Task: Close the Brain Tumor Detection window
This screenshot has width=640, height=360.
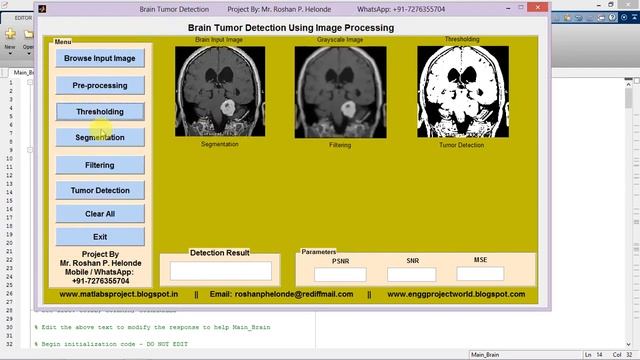Action: [x=538, y=7]
